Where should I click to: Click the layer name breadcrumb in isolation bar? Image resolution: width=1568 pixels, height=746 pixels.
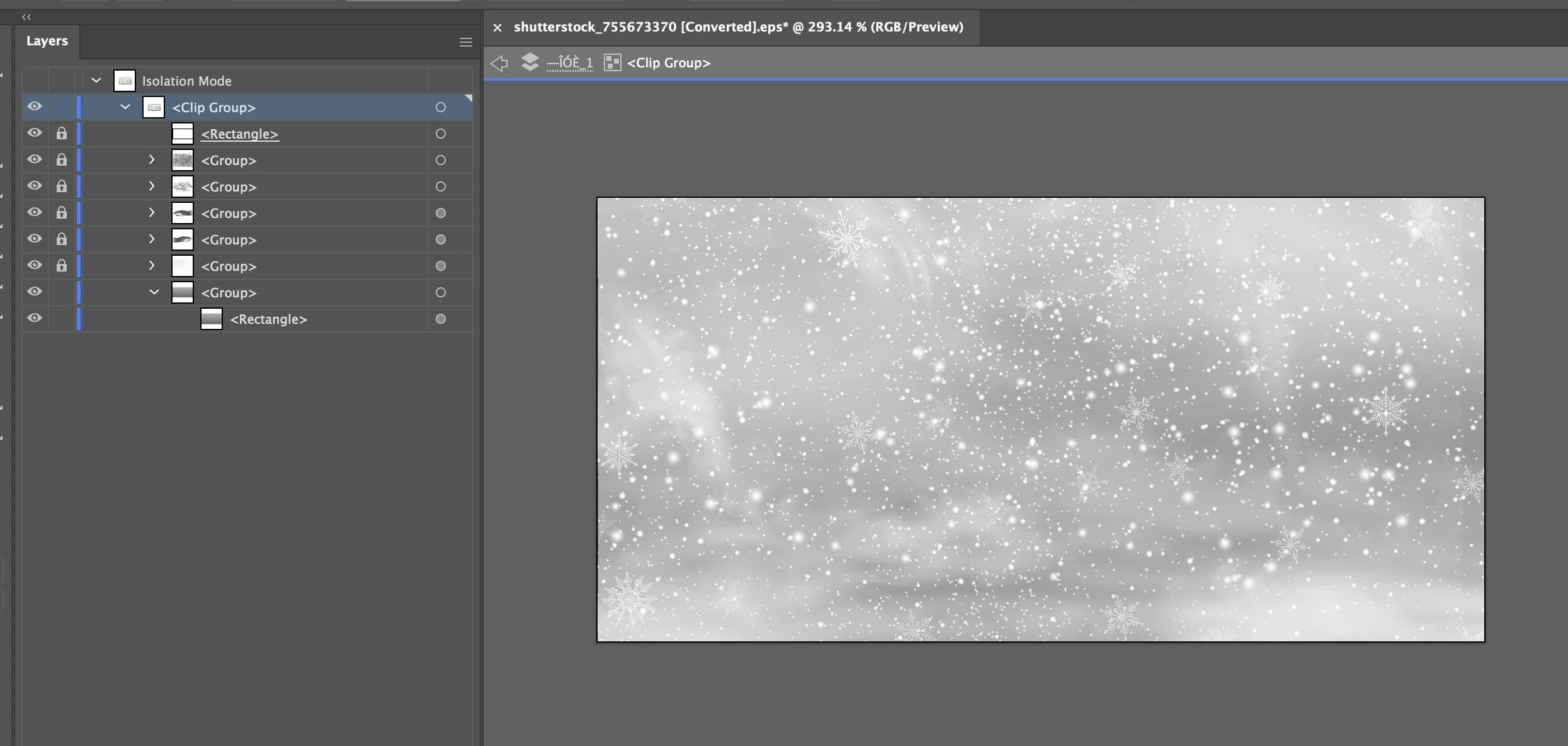[570, 63]
